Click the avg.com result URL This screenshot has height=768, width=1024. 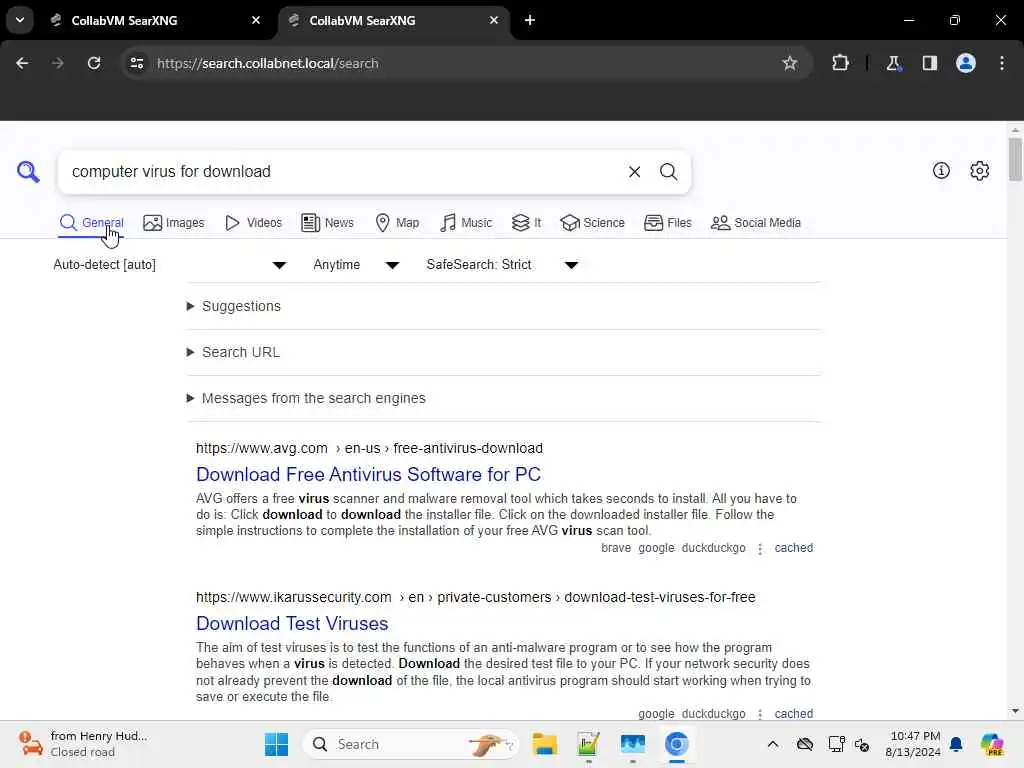click(x=369, y=448)
